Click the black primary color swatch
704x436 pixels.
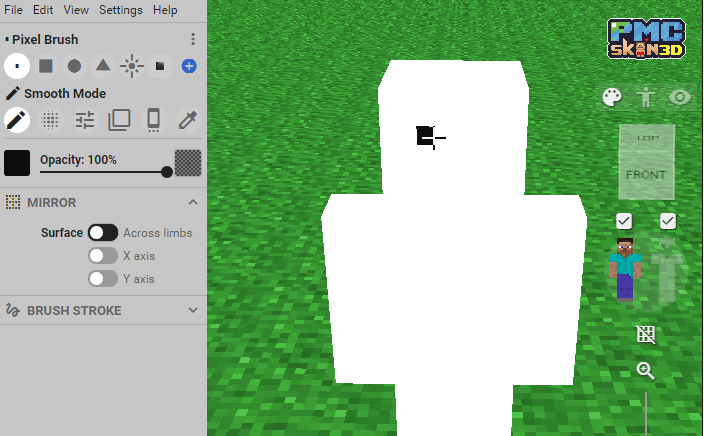17,163
